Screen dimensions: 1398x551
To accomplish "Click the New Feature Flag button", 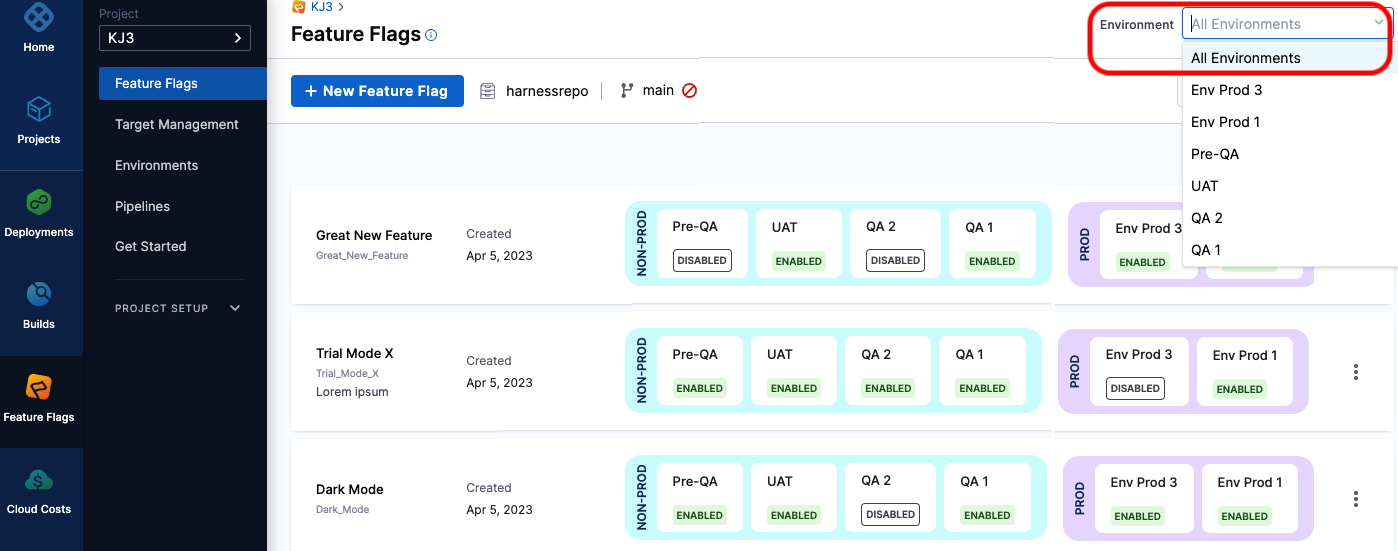I will point(376,91).
